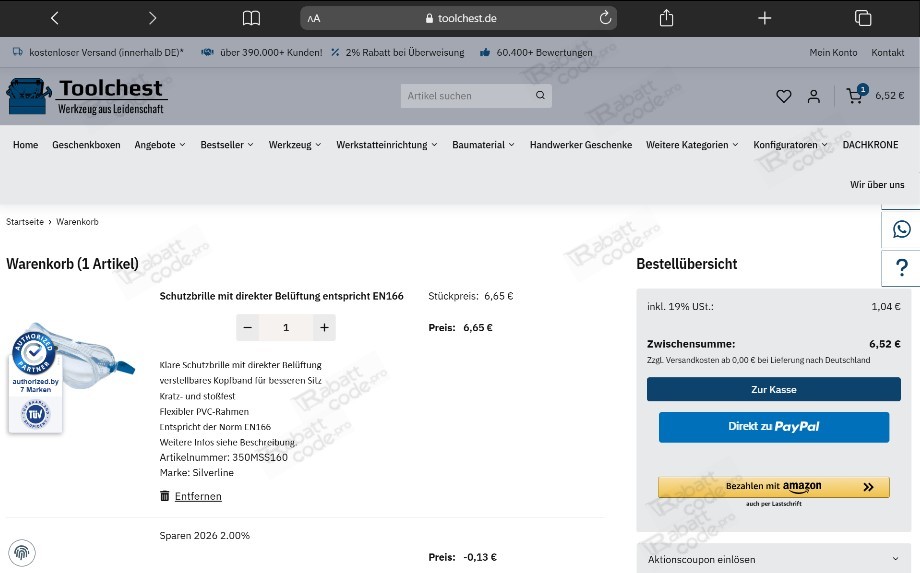Click the percent icon by 2% Rabatt
Viewport: 920px width, 573px height.
tap(335, 52)
